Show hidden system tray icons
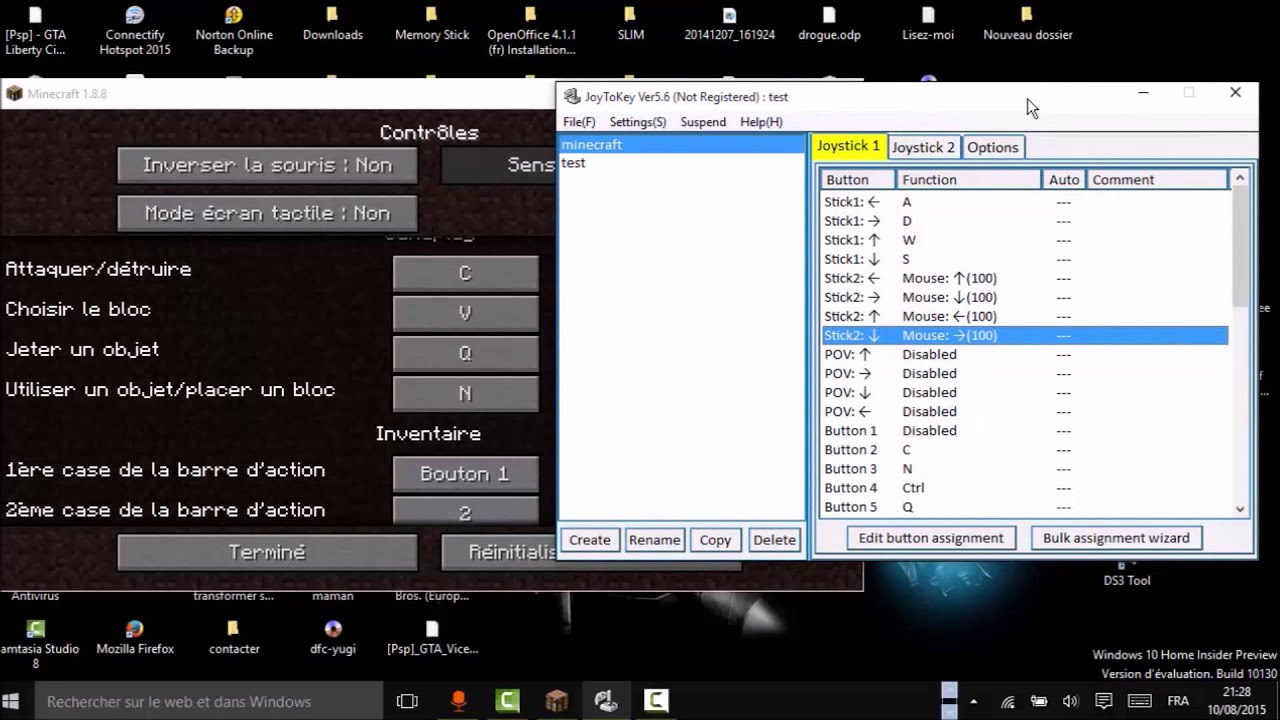 (x=974, y=701)
